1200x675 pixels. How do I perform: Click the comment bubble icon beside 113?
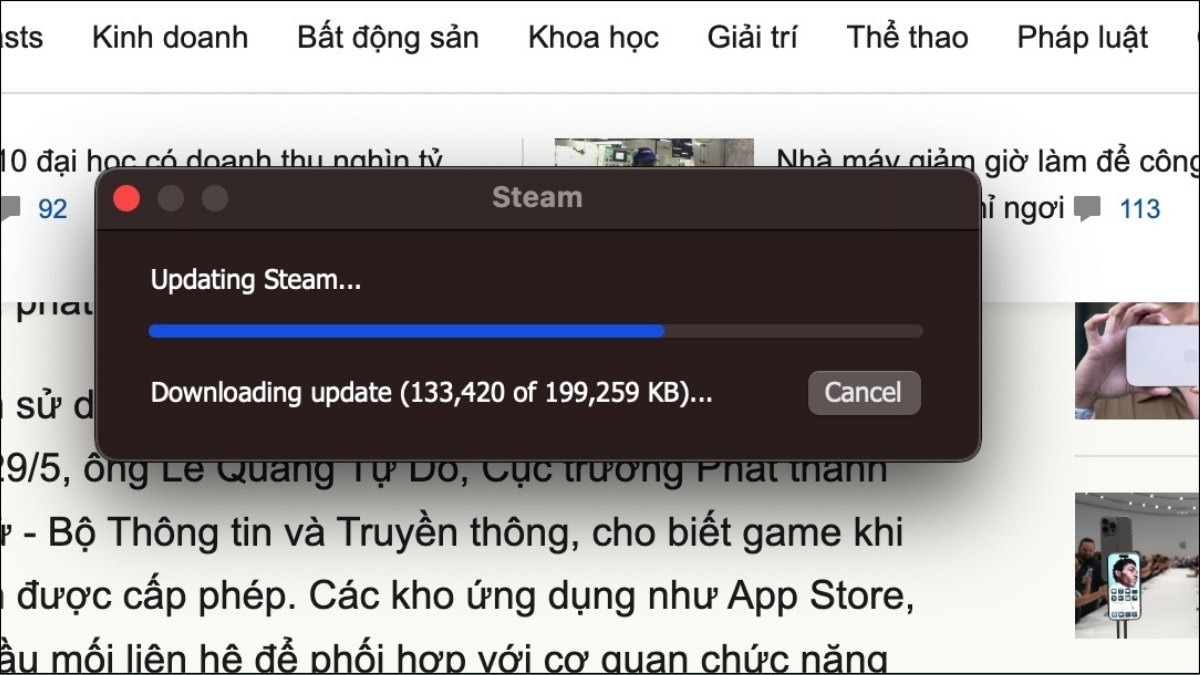point(1087,208)
